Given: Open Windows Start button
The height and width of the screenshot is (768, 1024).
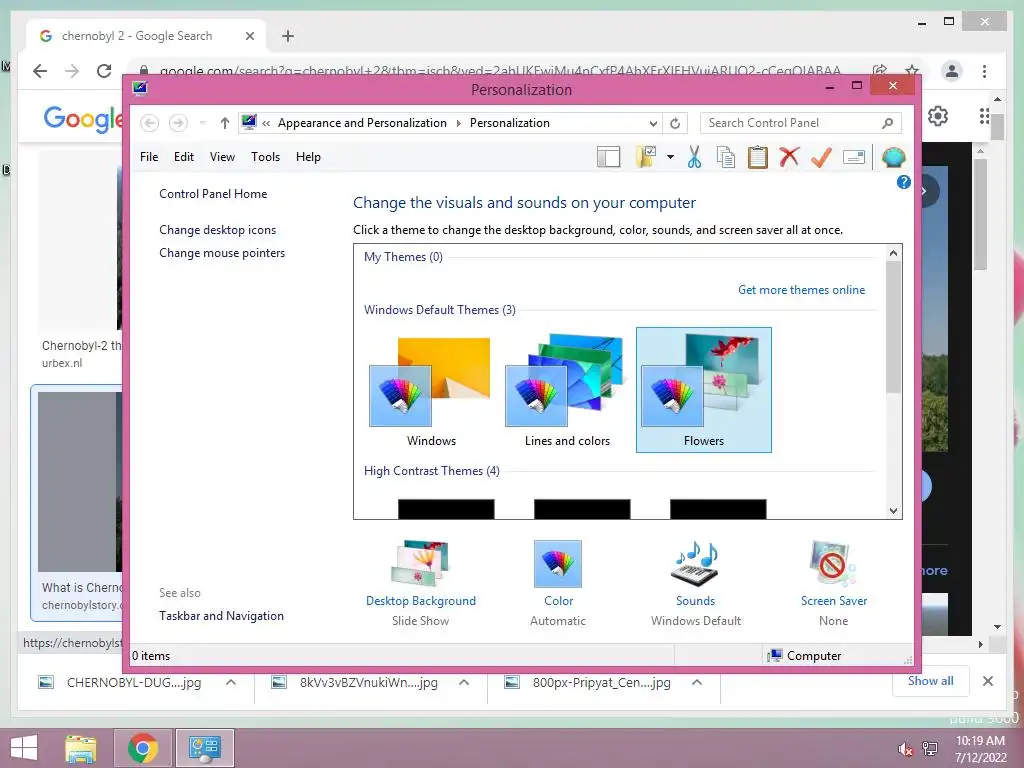Looking at the screenshot, I should point(24,748).
